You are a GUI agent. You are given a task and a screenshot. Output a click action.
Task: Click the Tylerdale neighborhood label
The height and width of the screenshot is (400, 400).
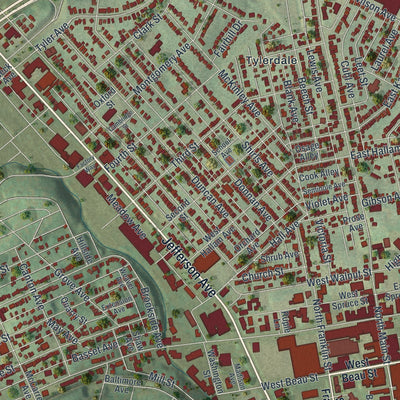click(x=272, y=60)
